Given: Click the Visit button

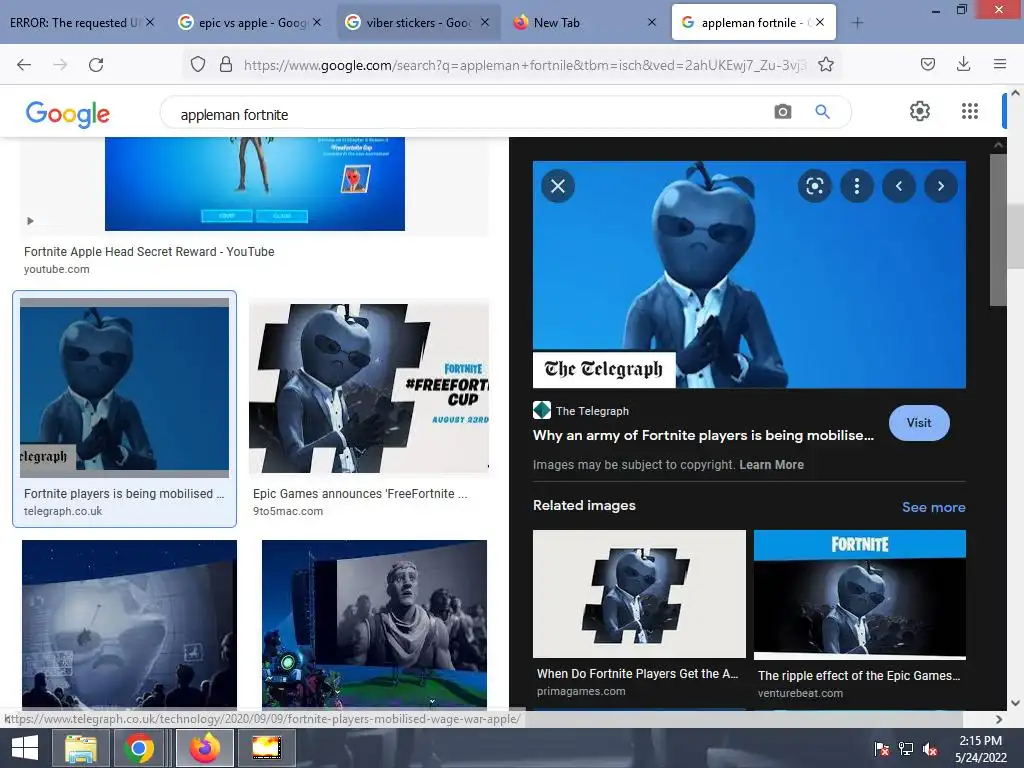Looking at the screenshot, I should 919,423.
